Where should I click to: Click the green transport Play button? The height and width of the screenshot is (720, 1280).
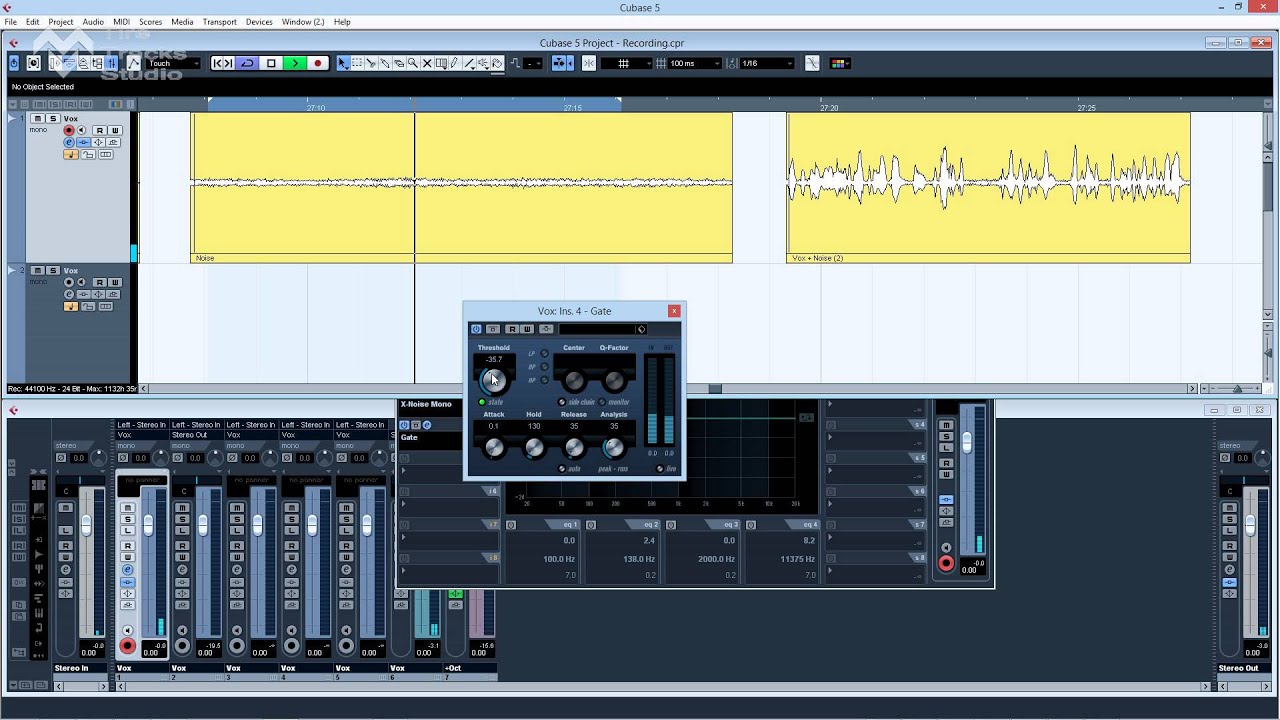click(x=294, y=63)
